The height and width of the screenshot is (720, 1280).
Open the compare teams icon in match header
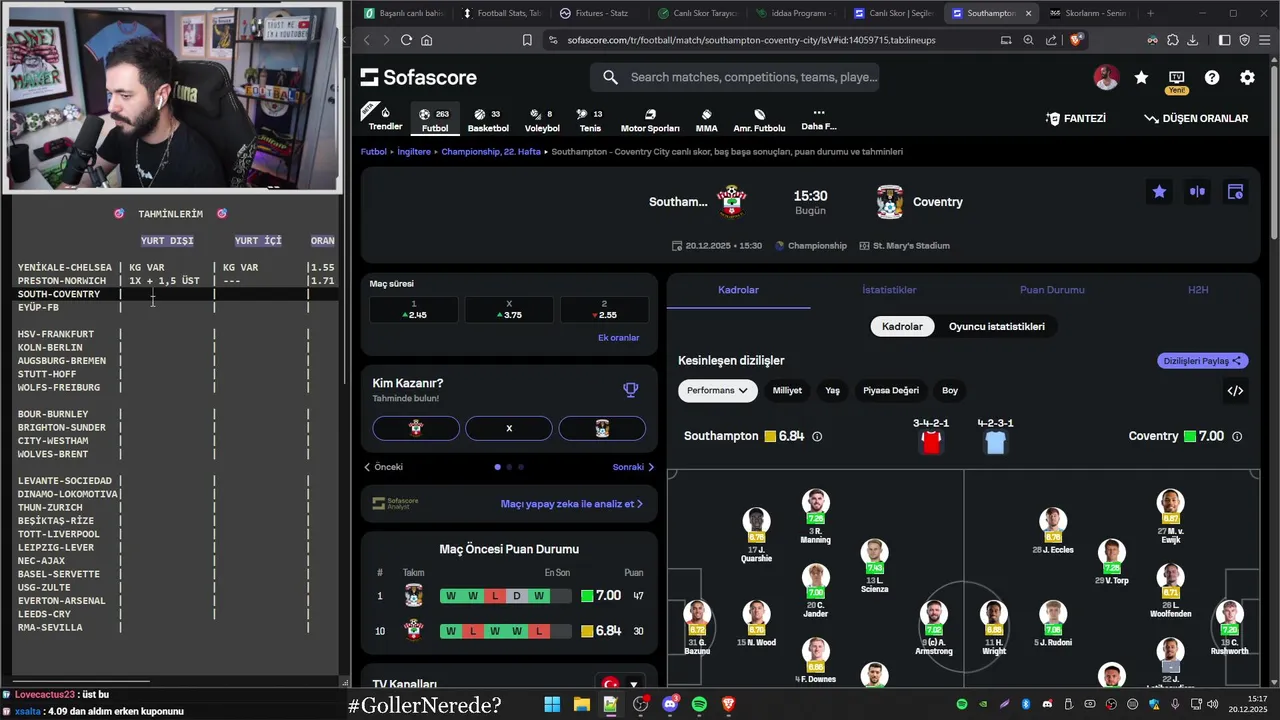(1197, 192)
